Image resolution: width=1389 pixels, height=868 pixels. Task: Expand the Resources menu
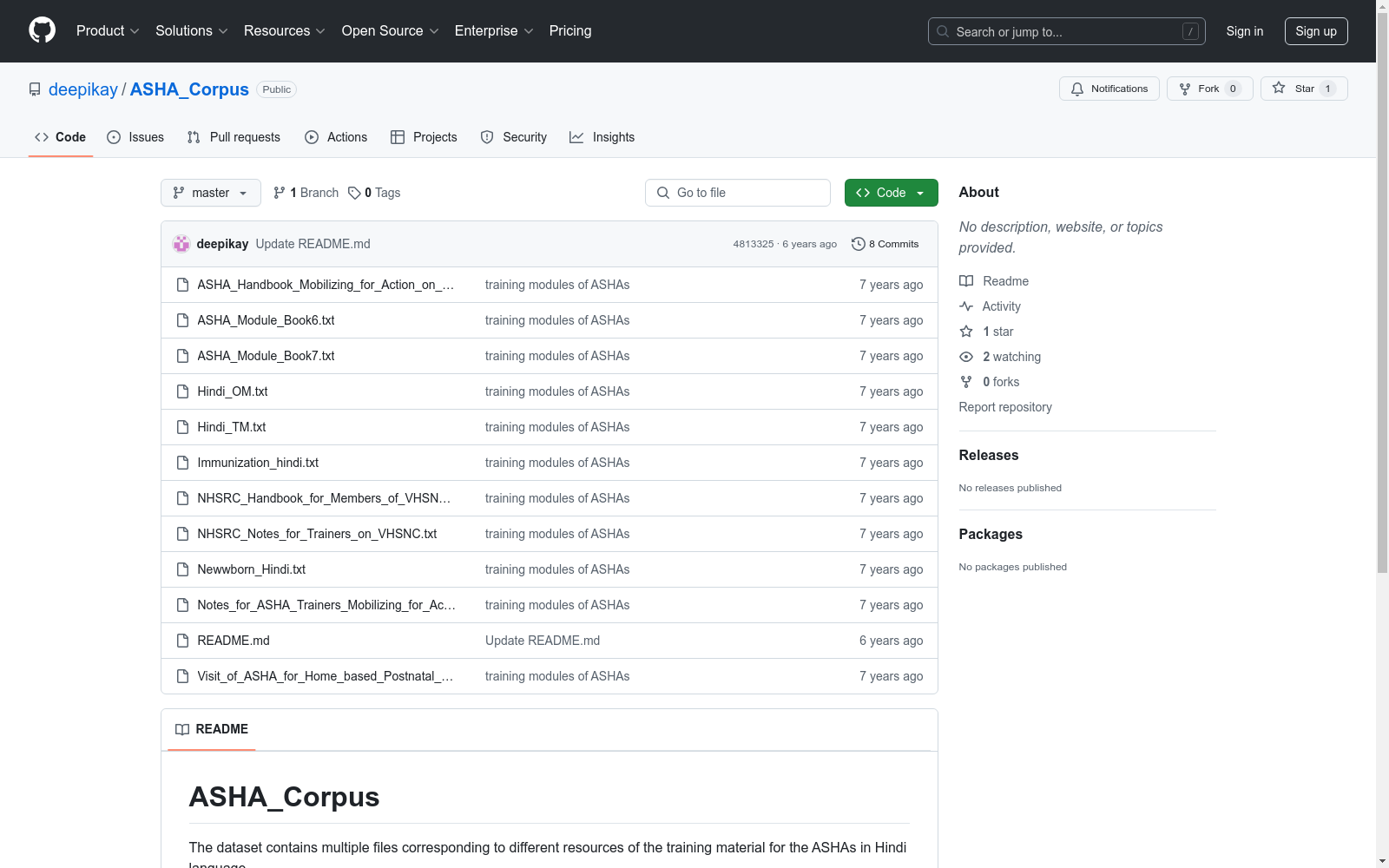coord(285,30)
